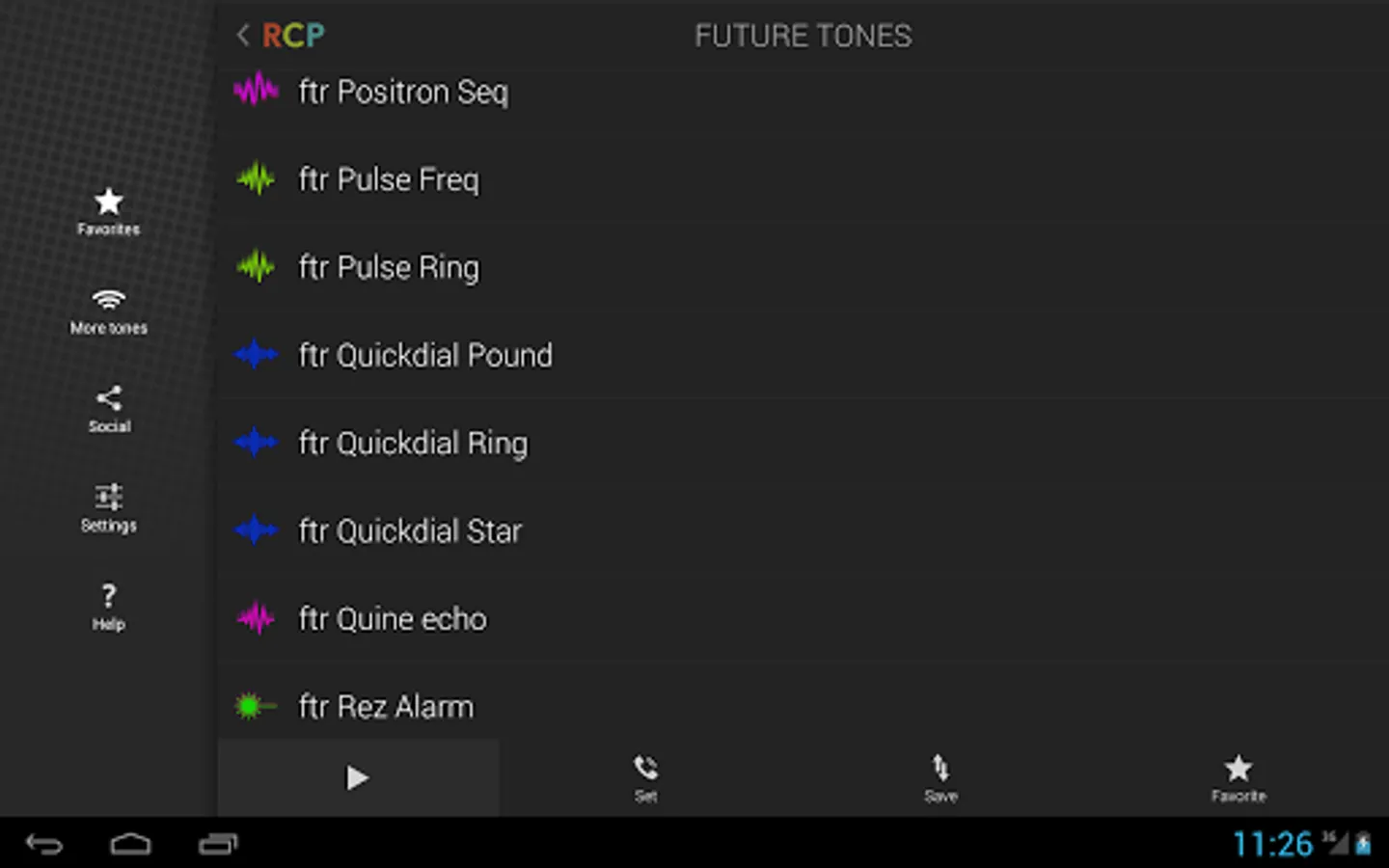Select the ftr Positron Seq tone

coord(403,92)
